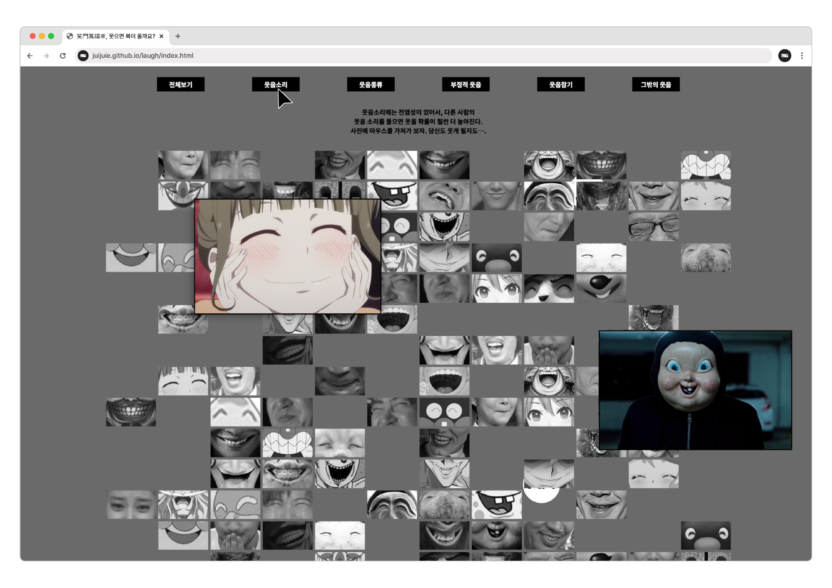Select the 전체보기 menu button

pyautogui.click(x=180, y=85)
